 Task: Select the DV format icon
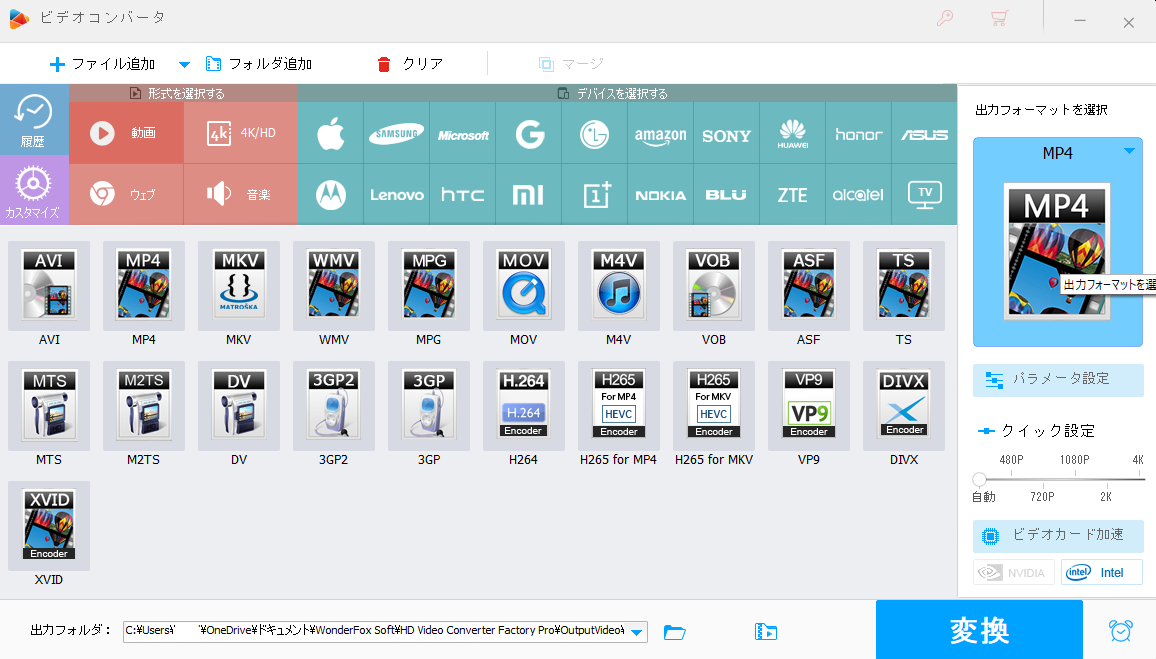pos(239,406)
